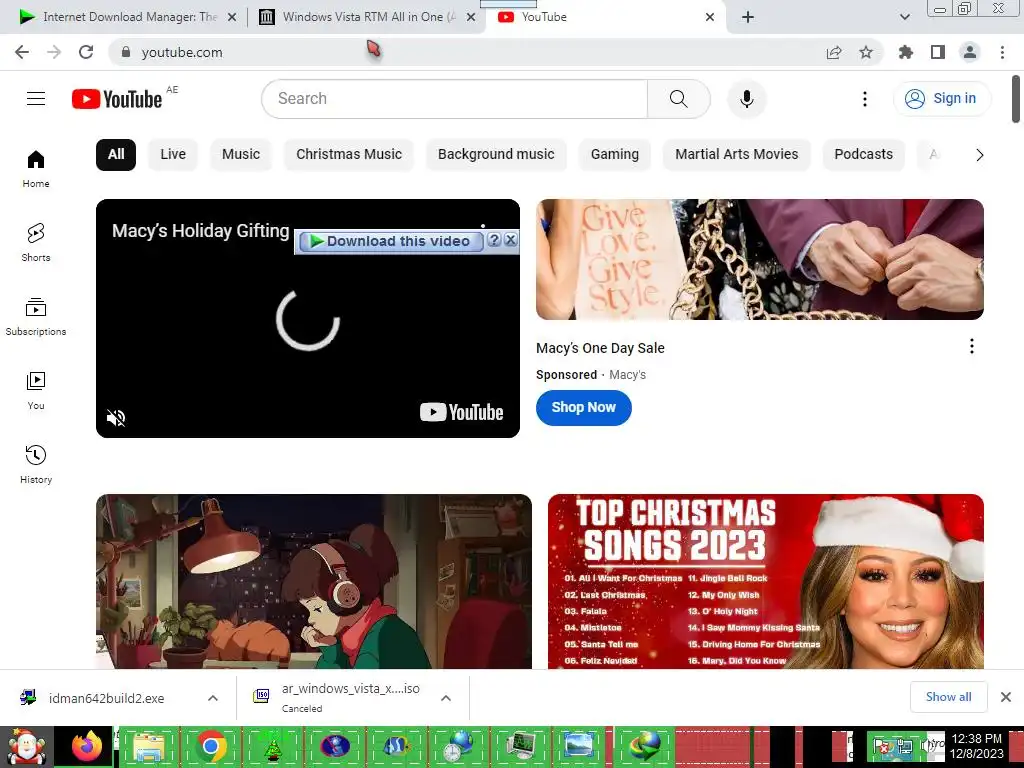The height and width of the screenshot is (768, 1024).
Task: Start voice search with microphone icon
Action: coord(746,99)
